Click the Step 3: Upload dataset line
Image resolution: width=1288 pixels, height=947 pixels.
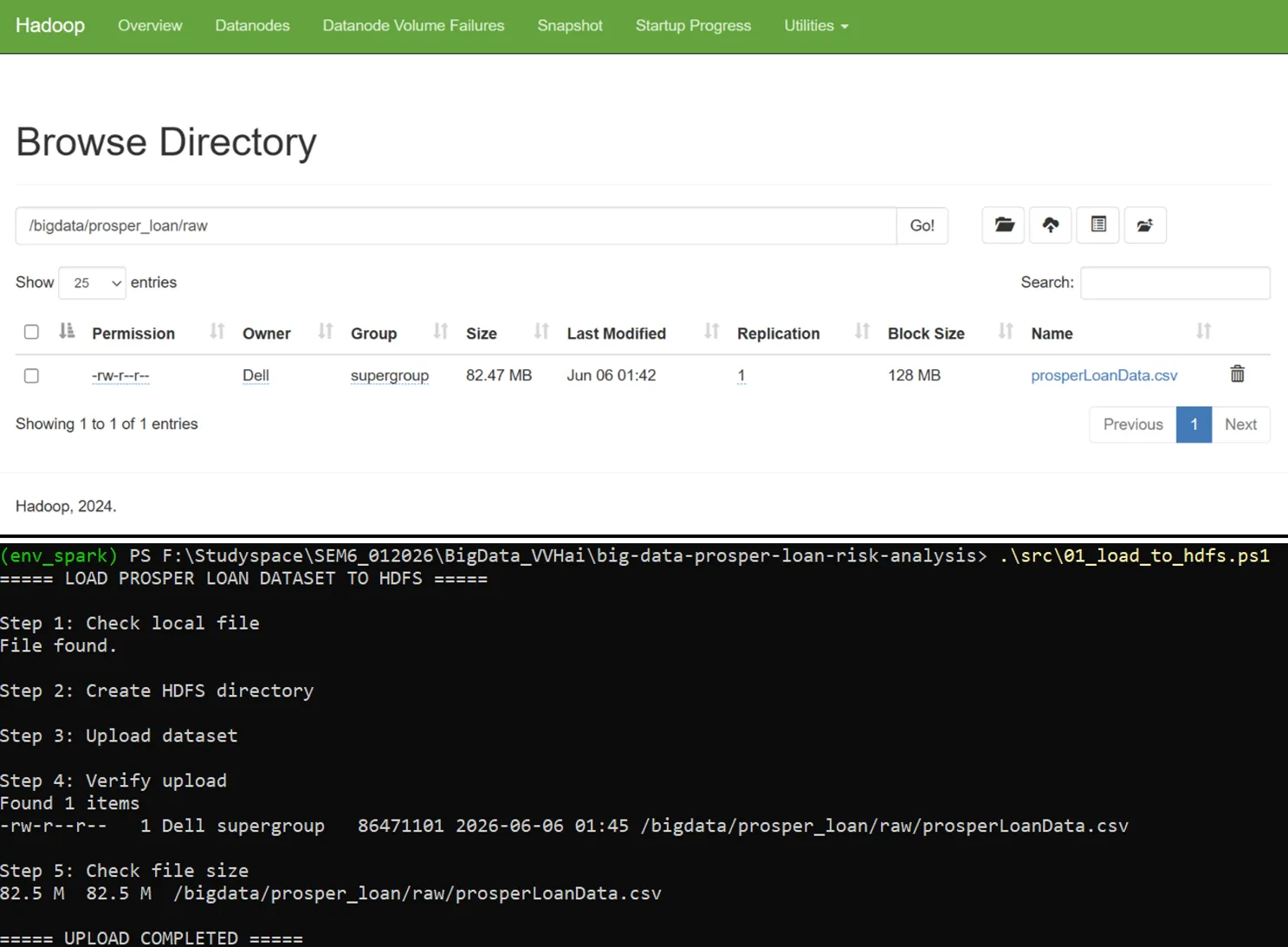(x=119, y=736)
